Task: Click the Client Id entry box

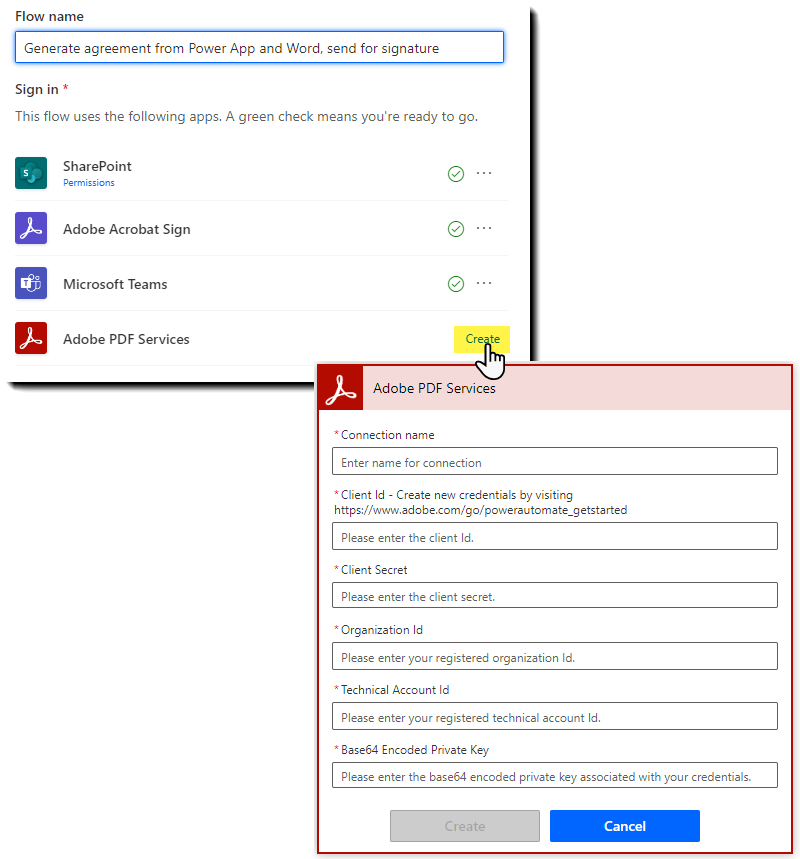Action: pyautogui.click(x=556, y=536)
